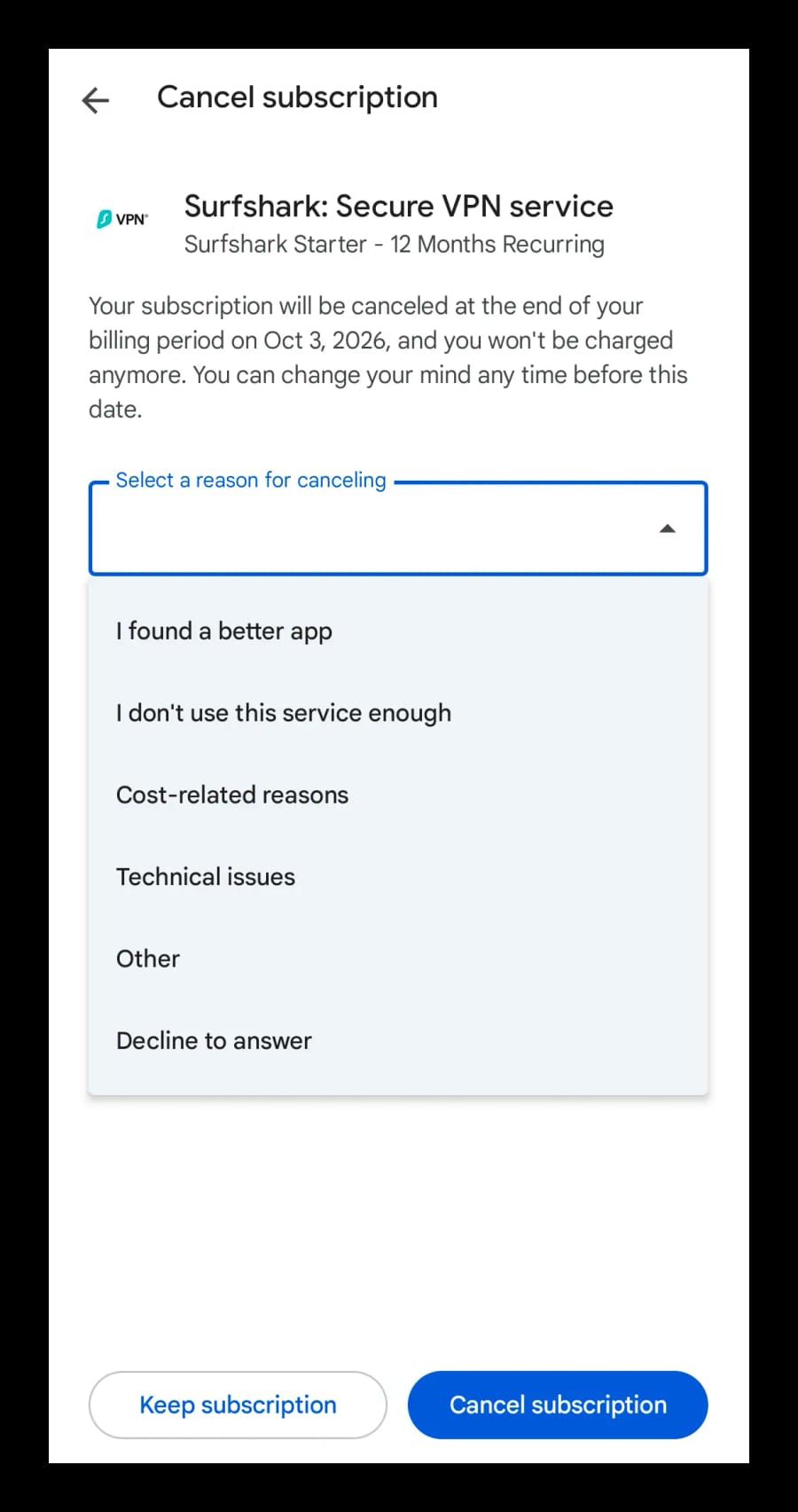The width and height of the screenshot is (798, 1512).
Task: Select I found a better app
Action: click(x=223, y=631)
